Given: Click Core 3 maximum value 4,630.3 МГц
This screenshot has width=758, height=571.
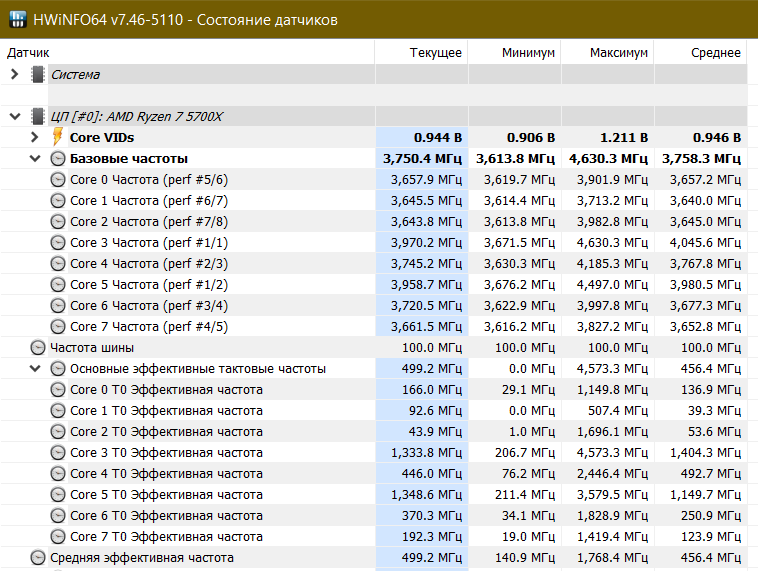Looking at the screenshot, I should coord(612,243).
